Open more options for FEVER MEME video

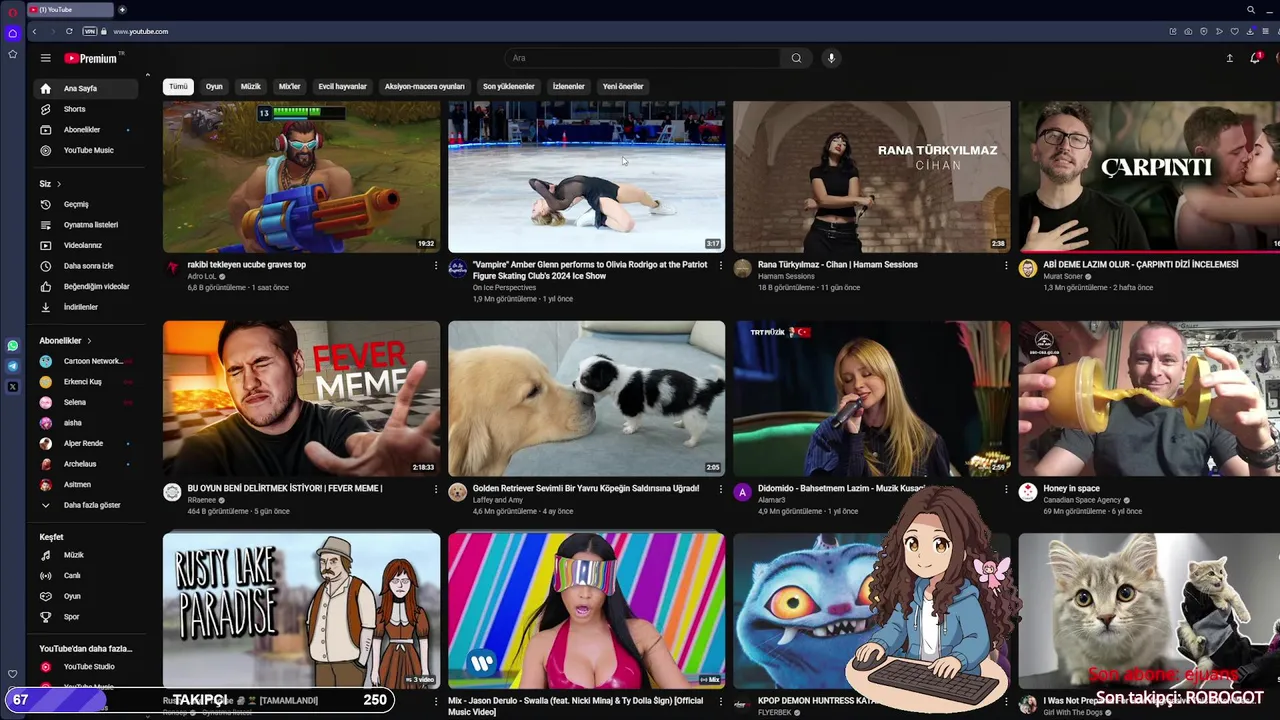pyautogui.click(x=435, y=489)
